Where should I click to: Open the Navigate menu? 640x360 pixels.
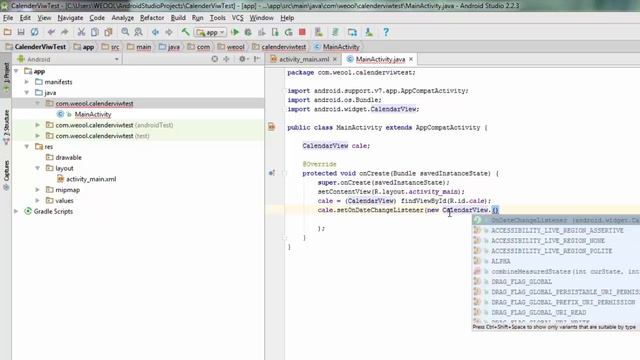coord(70,18)
